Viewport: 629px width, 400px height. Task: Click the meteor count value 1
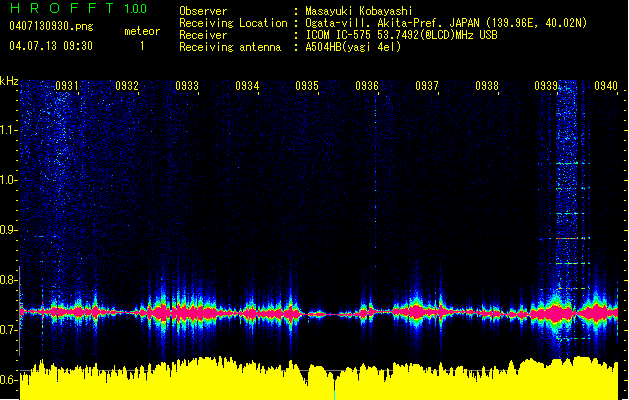click(142, 46)
